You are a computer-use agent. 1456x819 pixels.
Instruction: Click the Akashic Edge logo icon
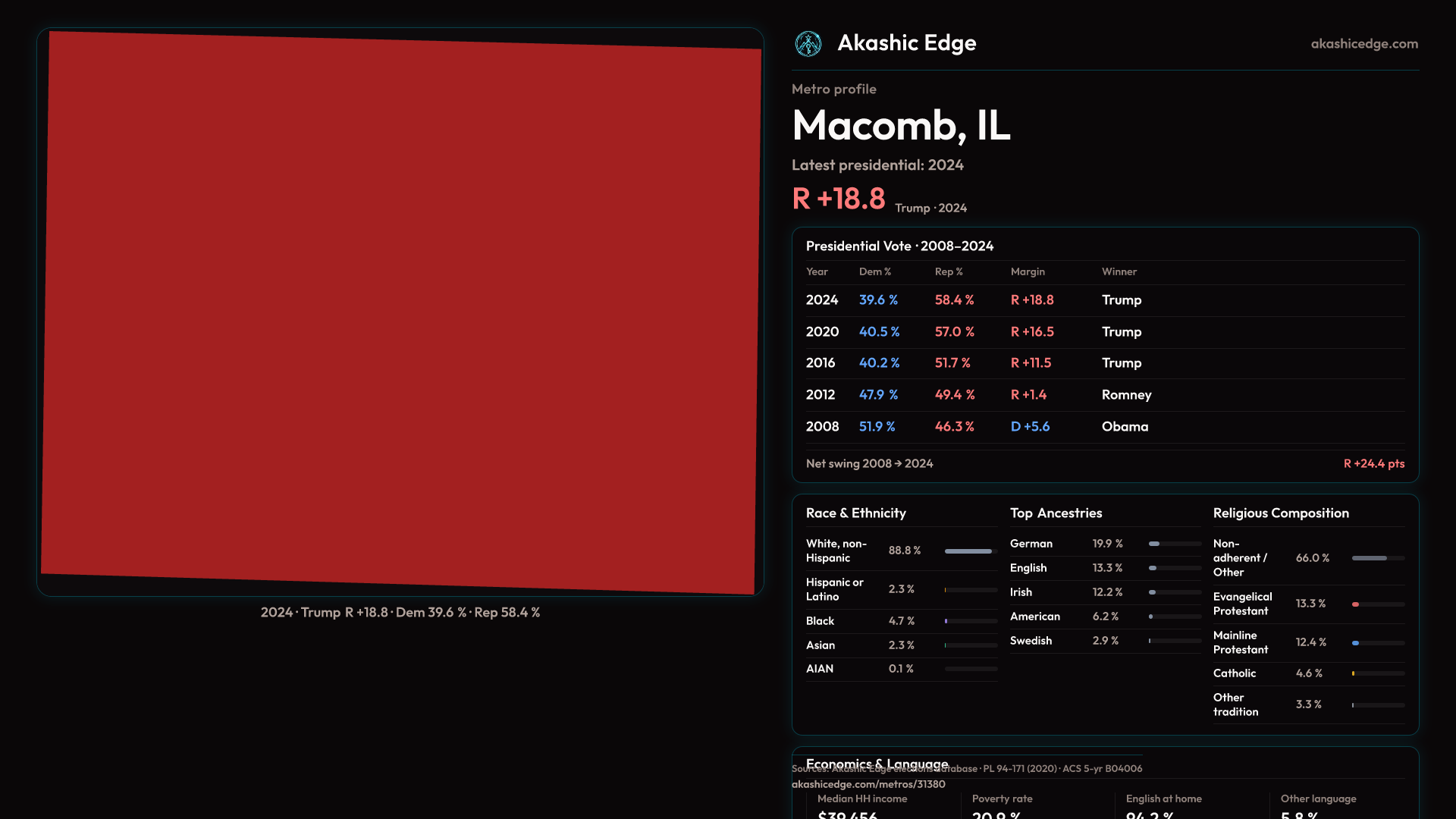(808, 44)
